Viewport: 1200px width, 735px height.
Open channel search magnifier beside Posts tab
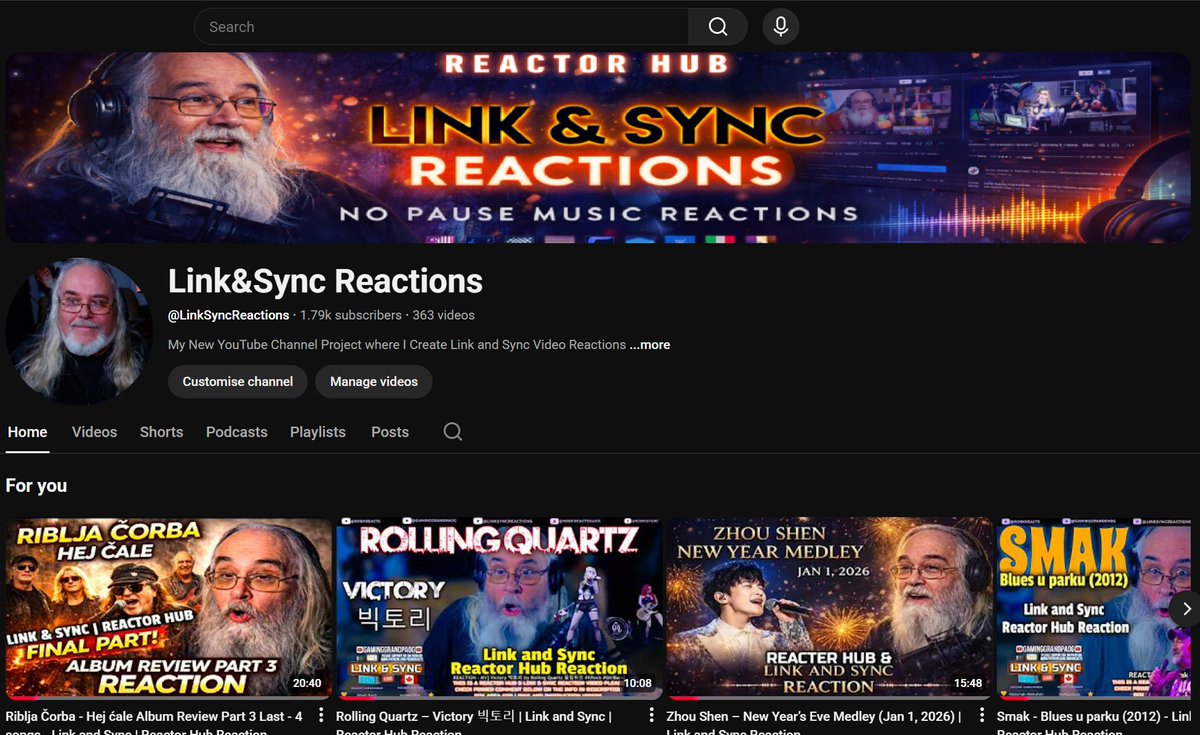453,432
